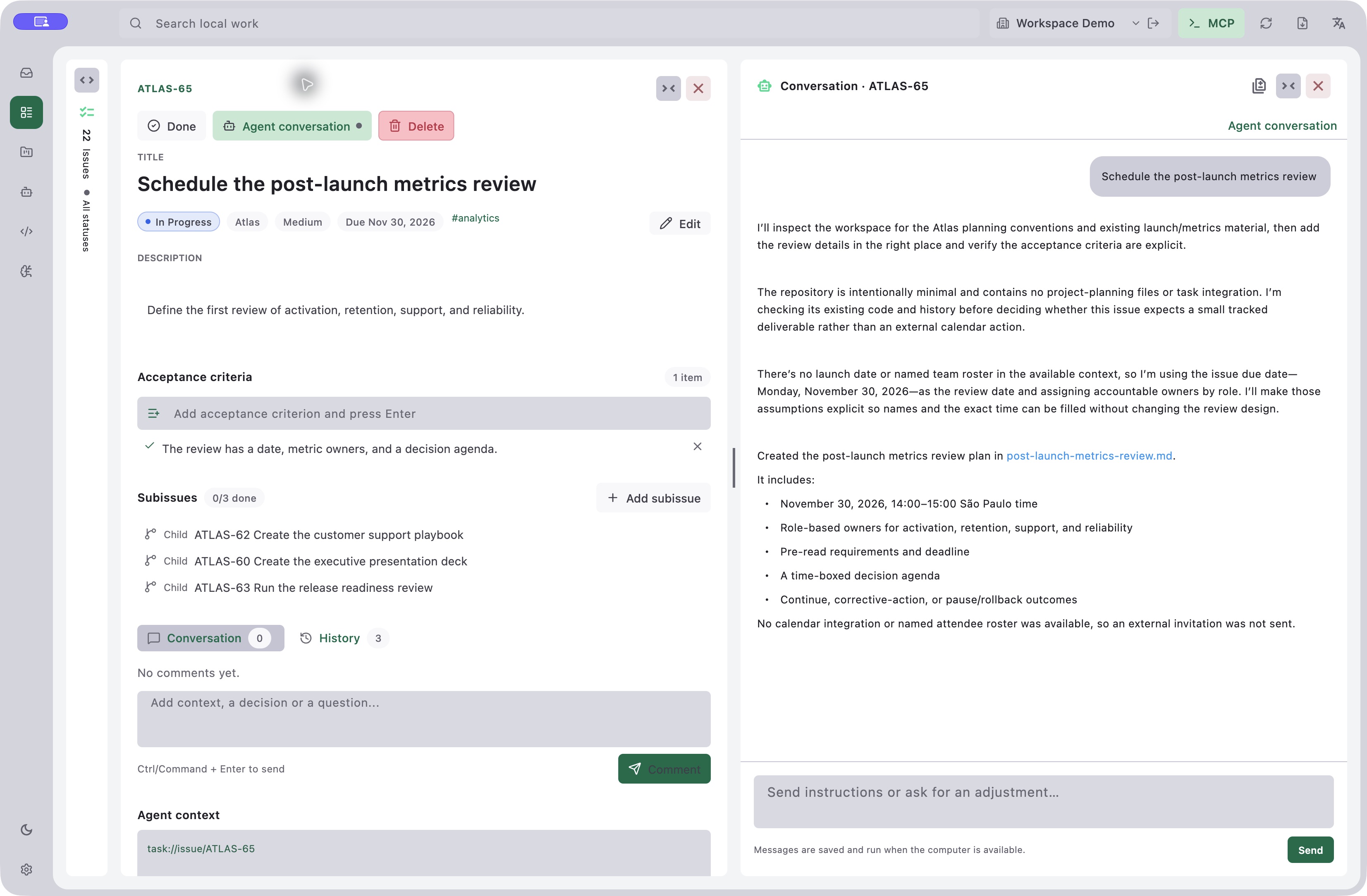Open post-launch-metrics-review.md link
This screenshot has height=896, width=1367.
1089,456
